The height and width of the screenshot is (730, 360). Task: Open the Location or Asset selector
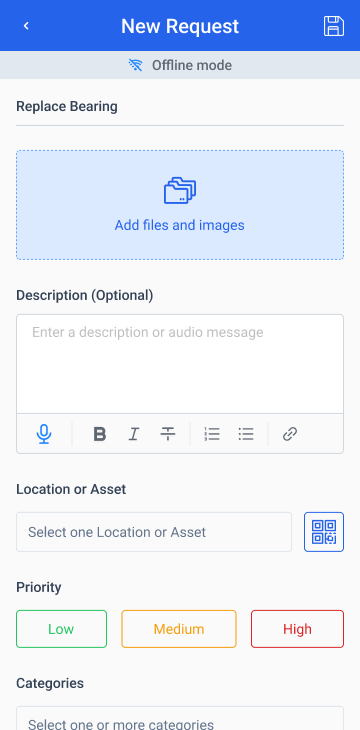tap(154, 532)
